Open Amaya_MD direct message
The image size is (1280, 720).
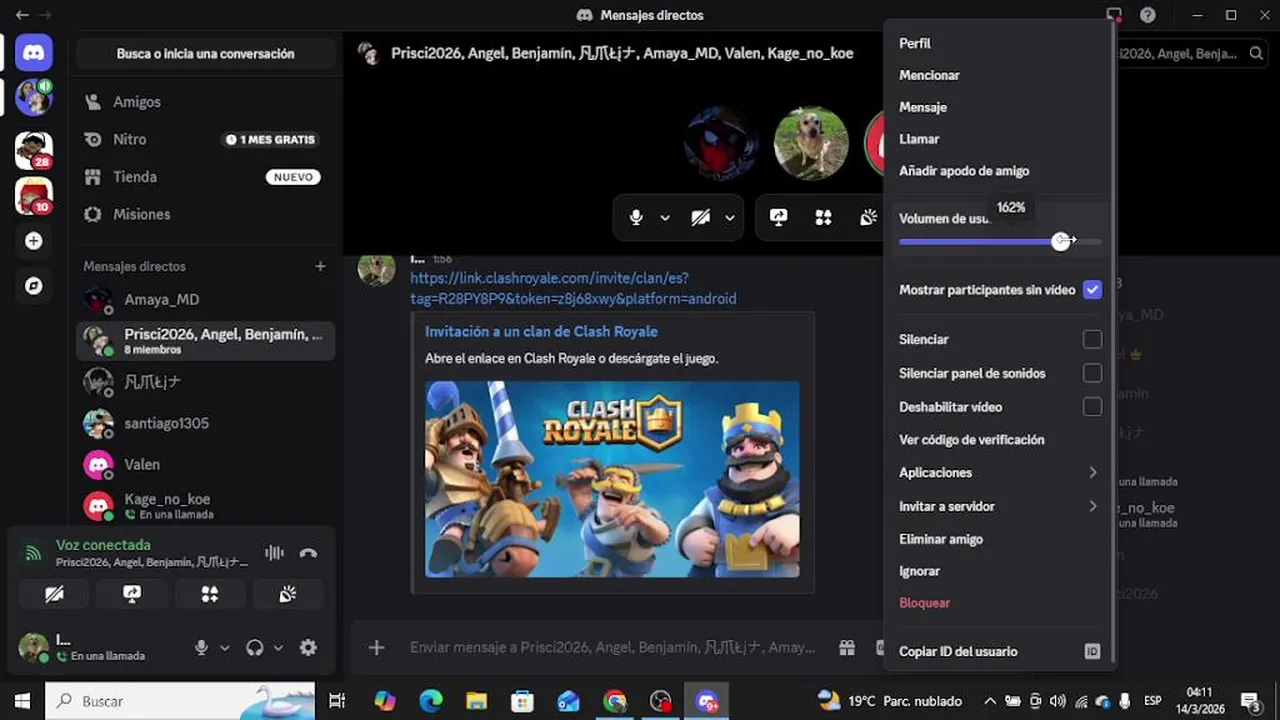tap(205, 300)
